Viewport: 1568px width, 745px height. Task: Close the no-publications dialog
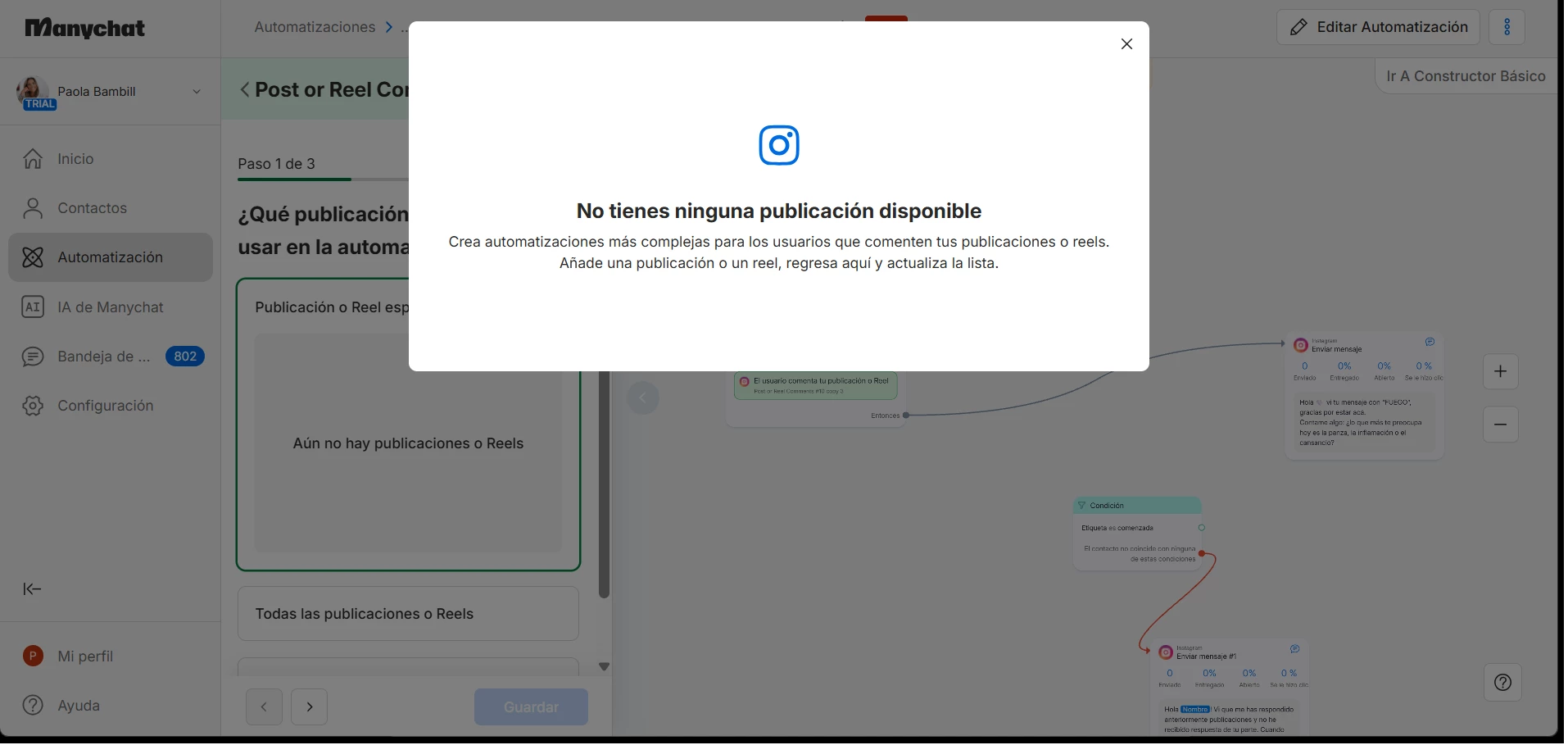[x=1126, y=44]
